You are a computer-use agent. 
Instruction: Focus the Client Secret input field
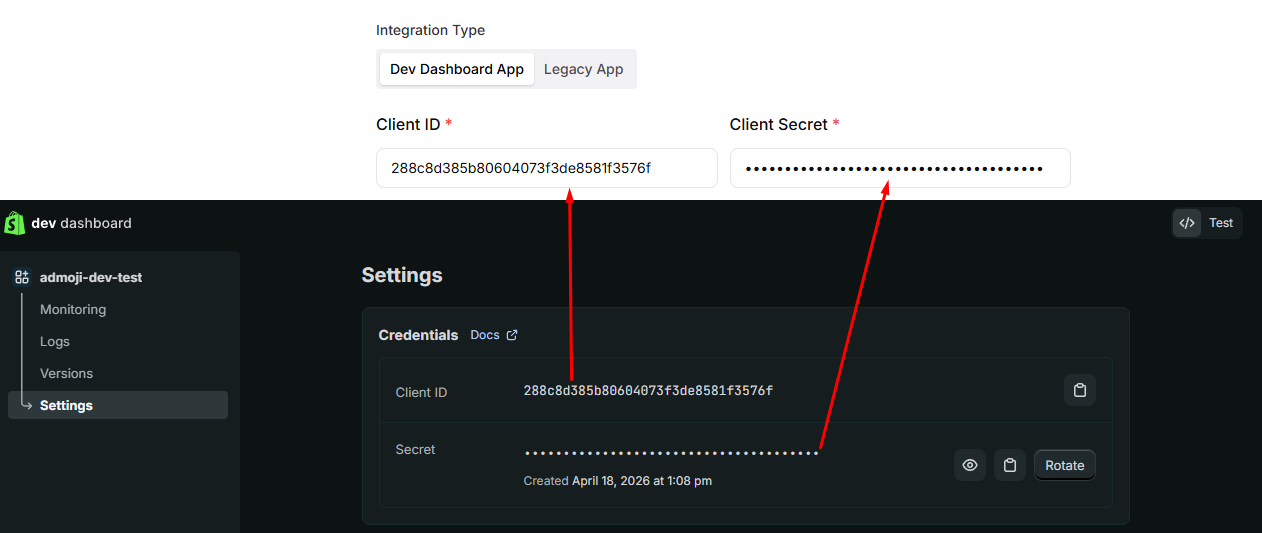coord(900,168)
